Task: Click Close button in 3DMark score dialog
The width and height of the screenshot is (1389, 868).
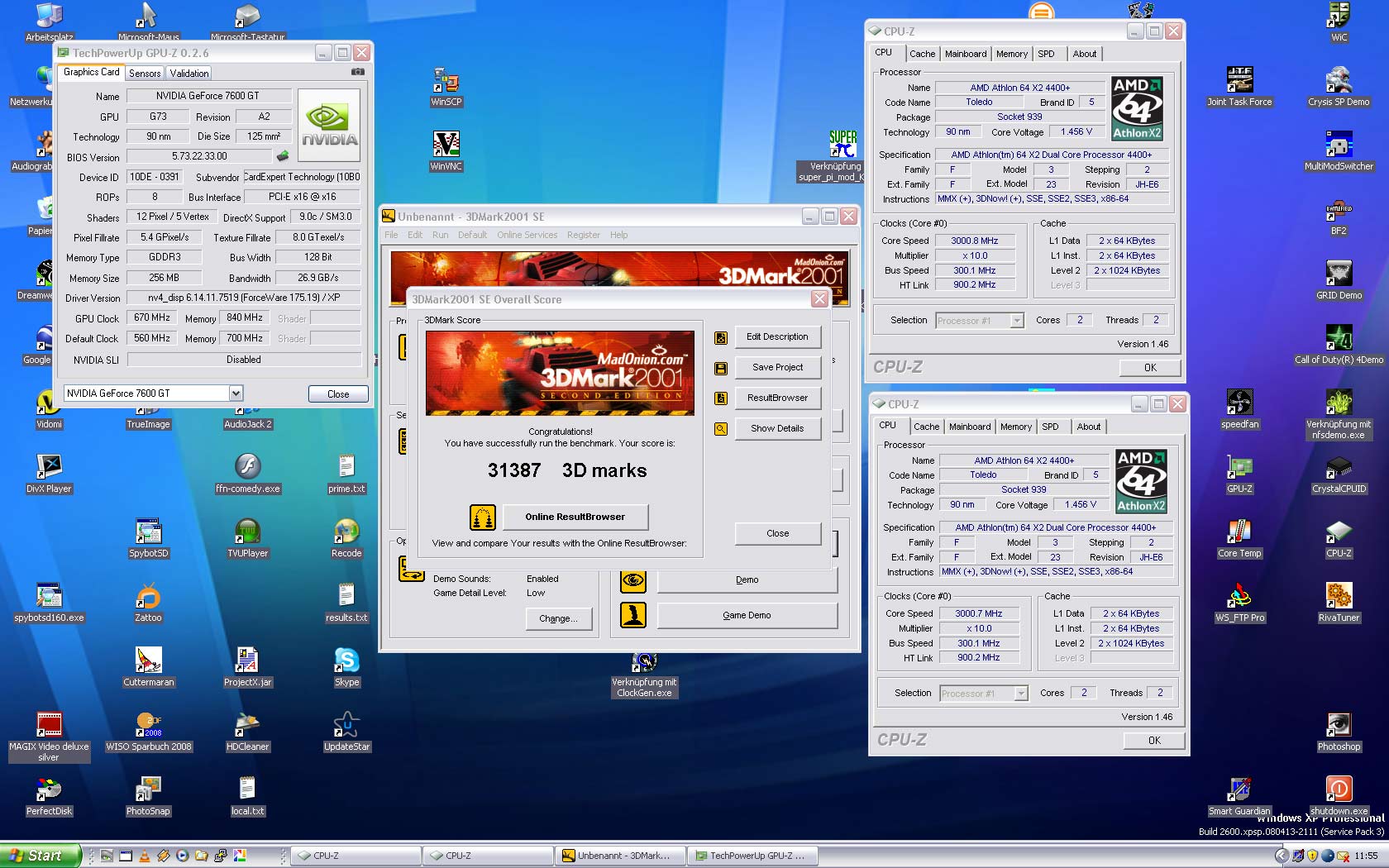Action: tap(777, 534)
